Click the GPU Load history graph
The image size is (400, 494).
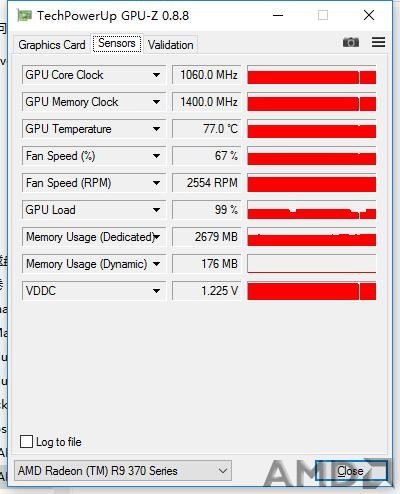coord(312,210)
